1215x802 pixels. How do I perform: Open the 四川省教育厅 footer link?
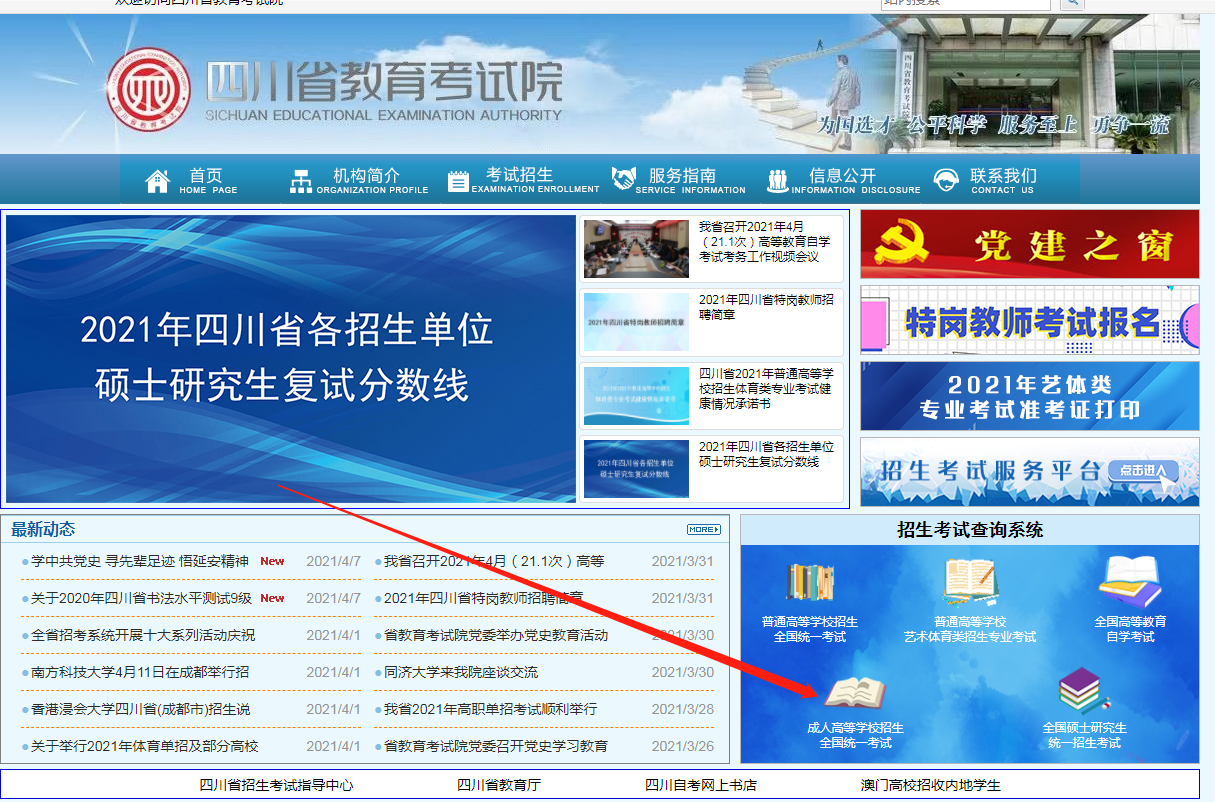[499, 785]
